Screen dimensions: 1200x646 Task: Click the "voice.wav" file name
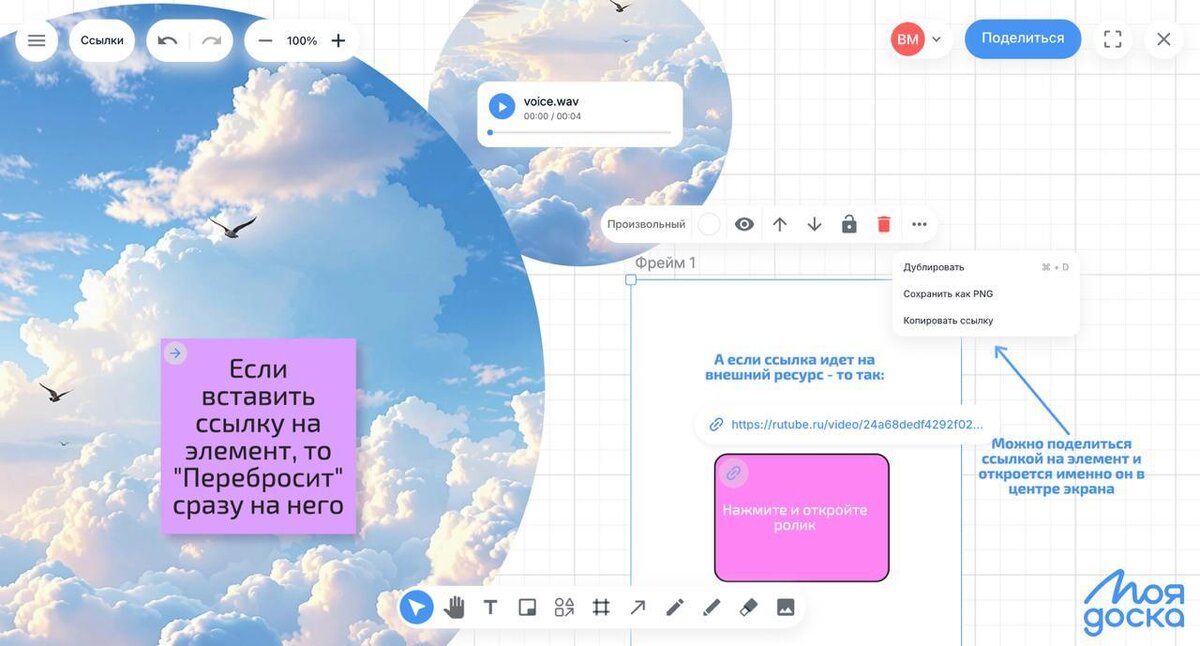pos(551,101)
